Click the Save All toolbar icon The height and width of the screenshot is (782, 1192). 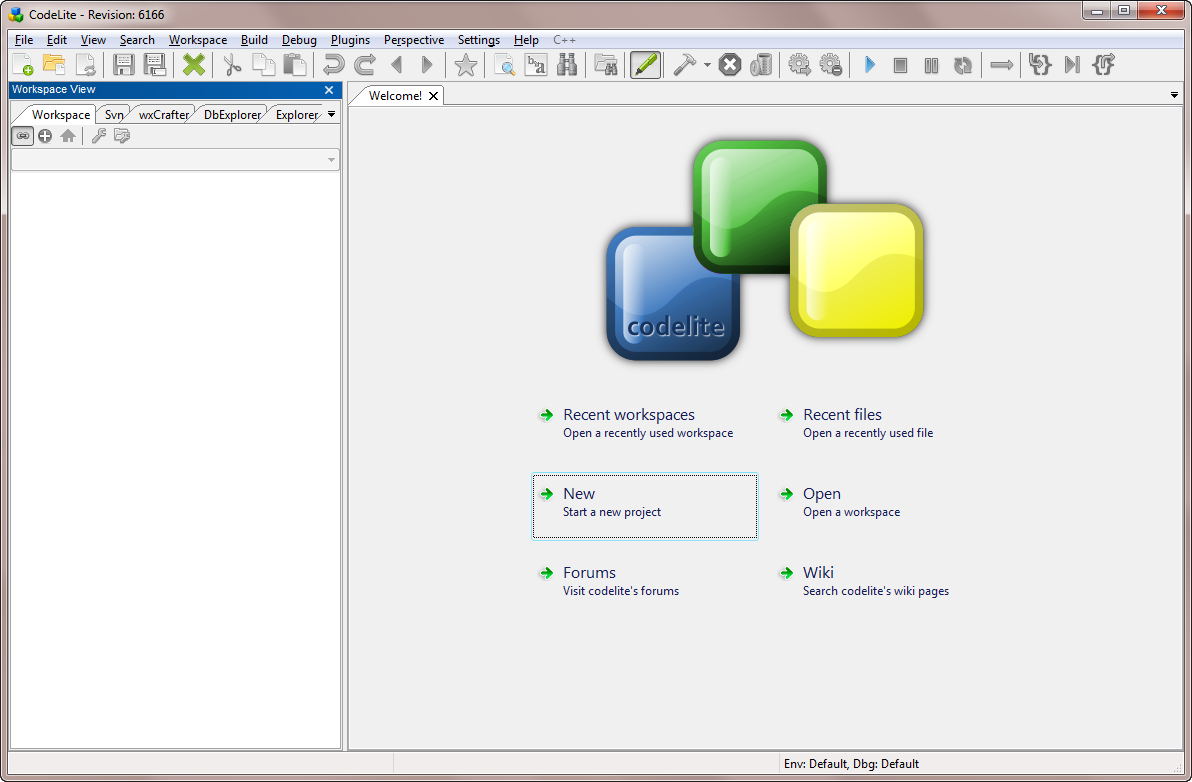(x=155, y=65)
